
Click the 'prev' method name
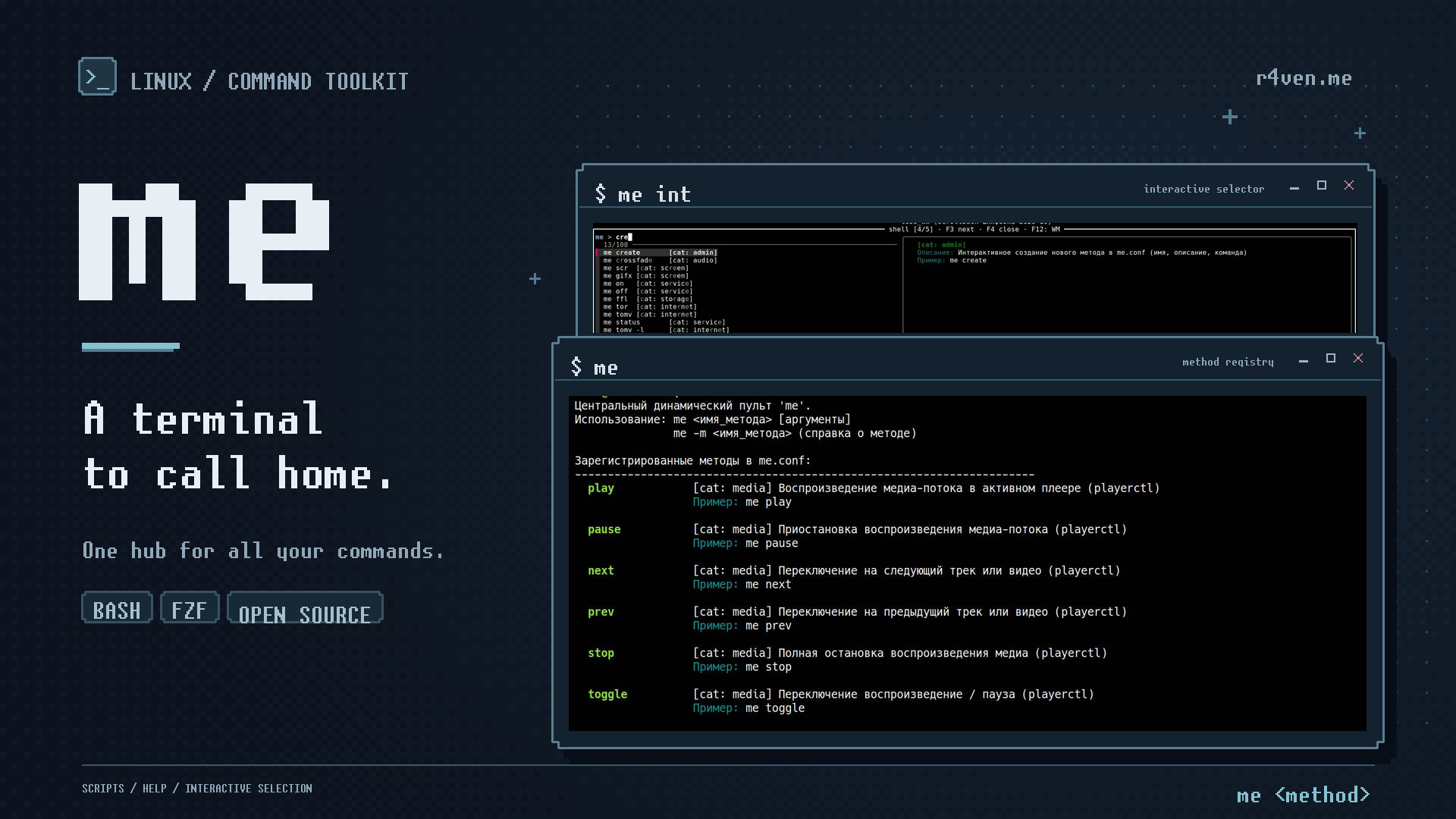click(601, 612)
